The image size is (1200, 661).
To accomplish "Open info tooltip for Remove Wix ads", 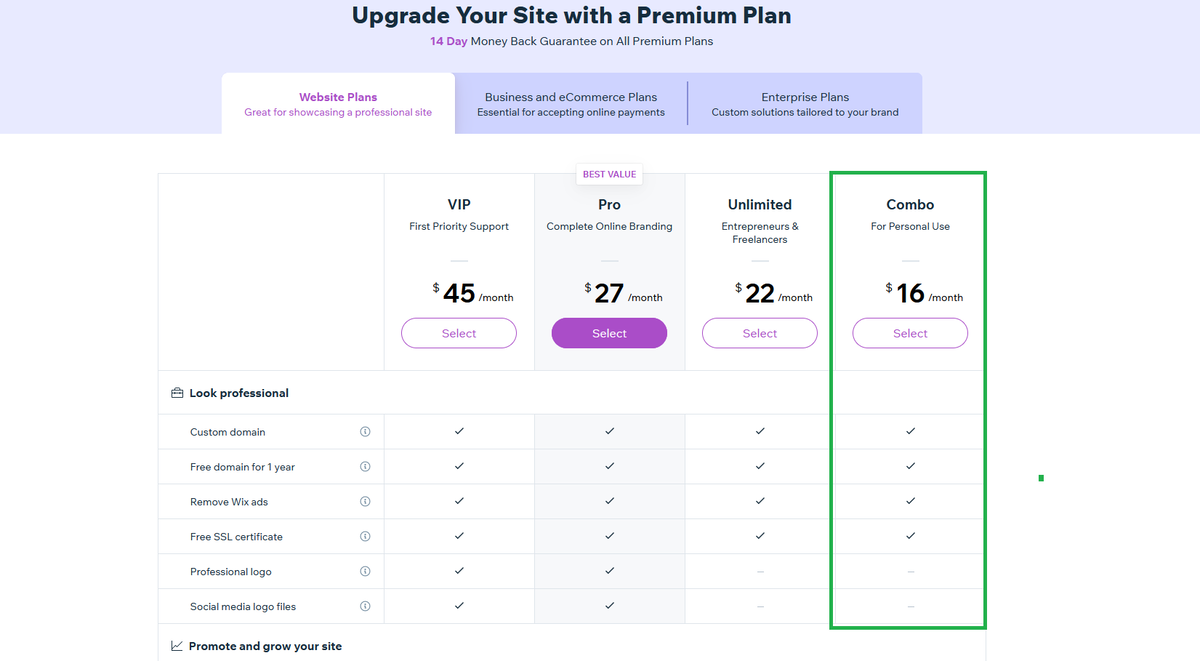I will point(365,502).
